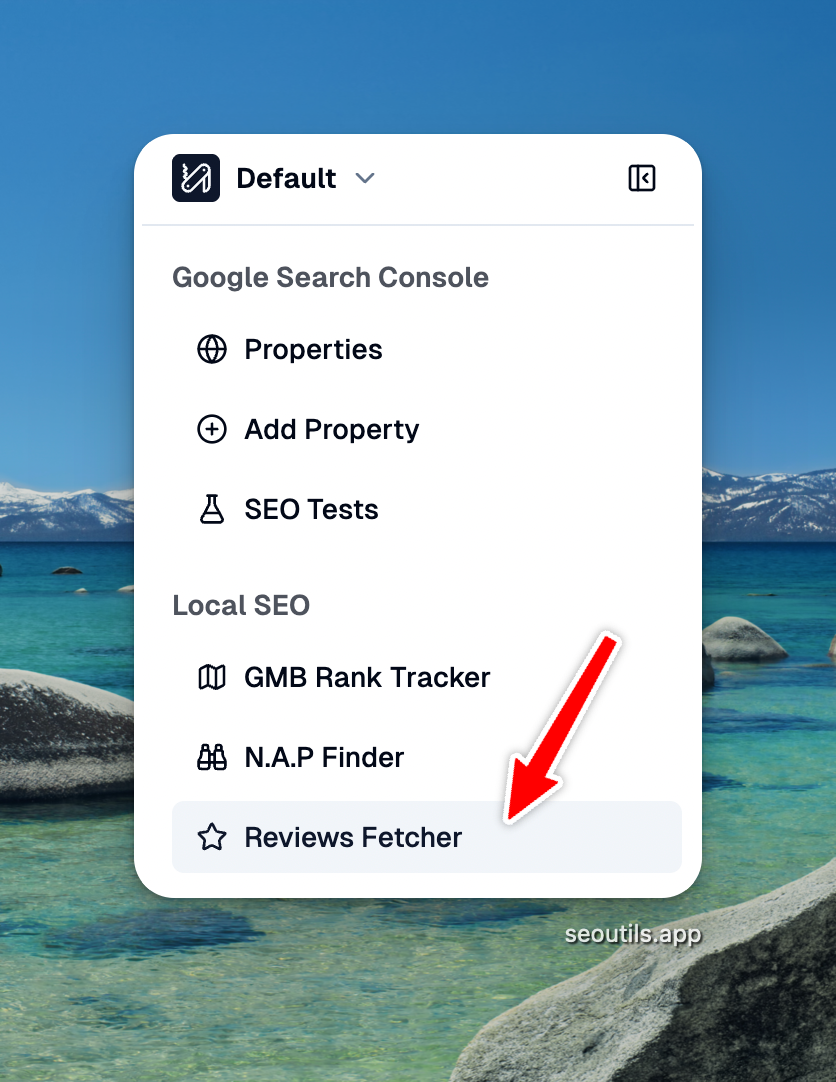Click the red arrow annotation
The image size is (836, 1082).
point(562,727)
